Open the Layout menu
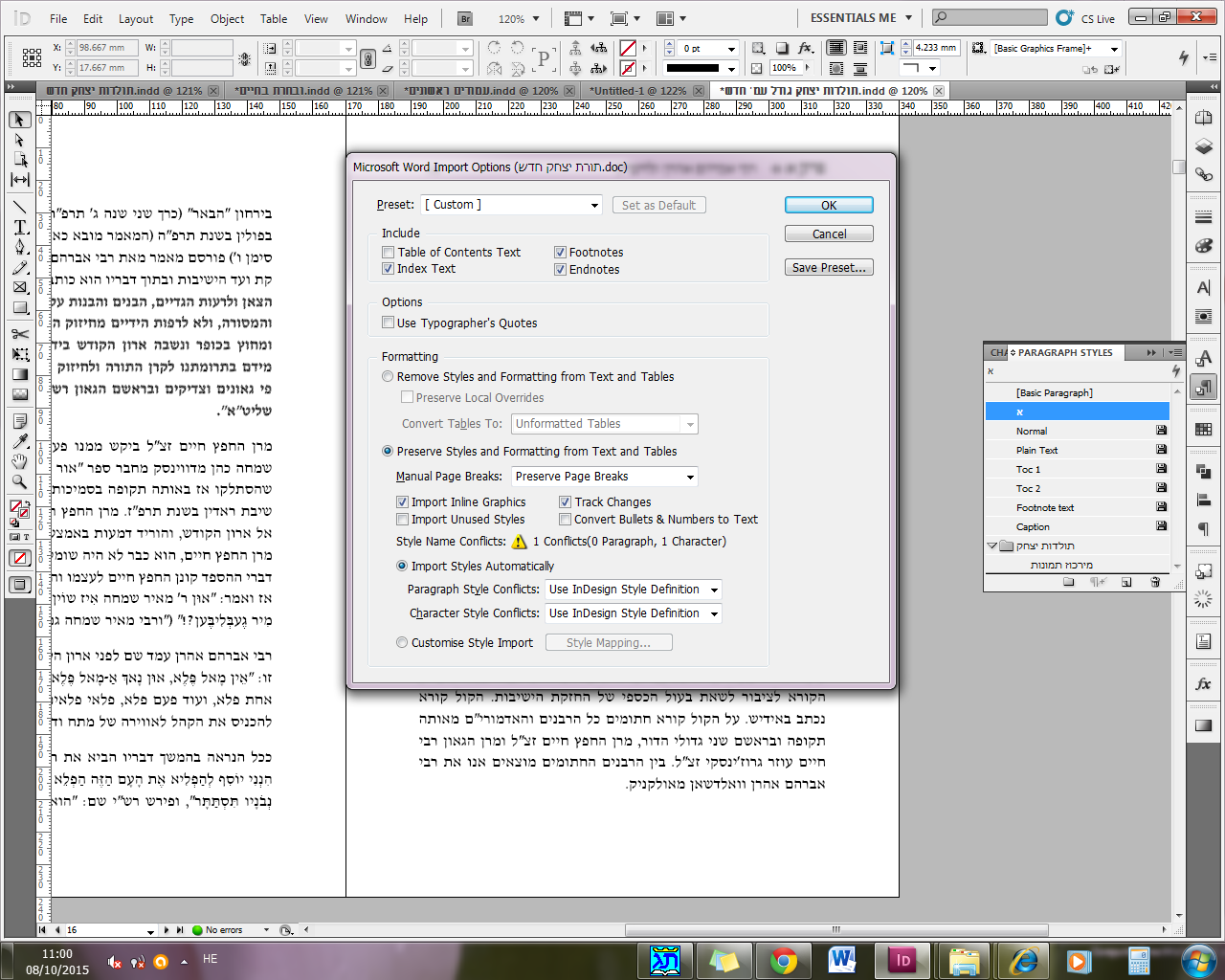 pyautogui.click(x=135, y=18)
